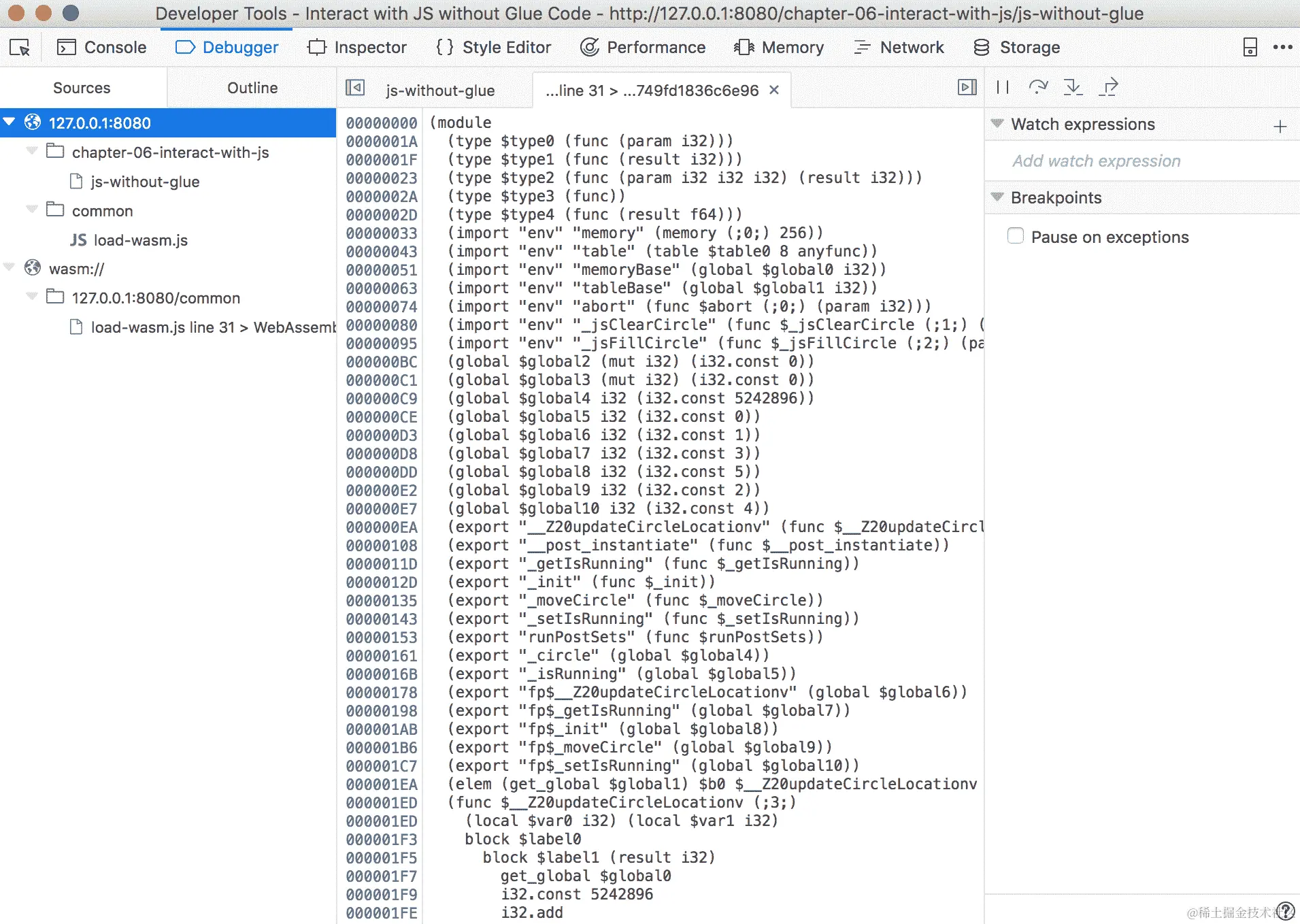Click the common folder icon
Screen dimensions: 1300x924
[x=55, y=209]
